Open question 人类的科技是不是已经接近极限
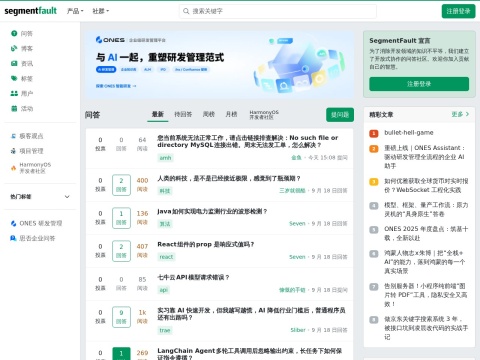This screenshot has height=360, width=480. coord(229,179)
